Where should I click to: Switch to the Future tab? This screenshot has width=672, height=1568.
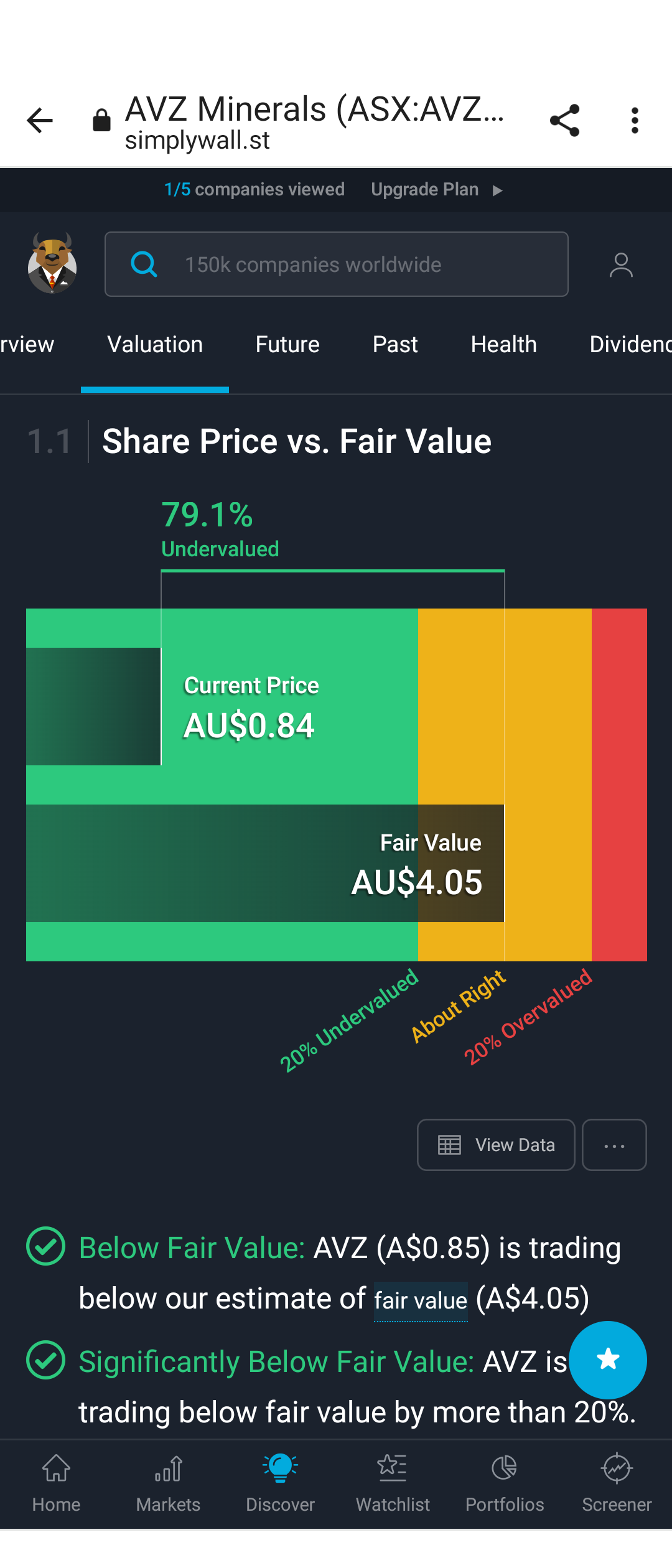(287, 344)
